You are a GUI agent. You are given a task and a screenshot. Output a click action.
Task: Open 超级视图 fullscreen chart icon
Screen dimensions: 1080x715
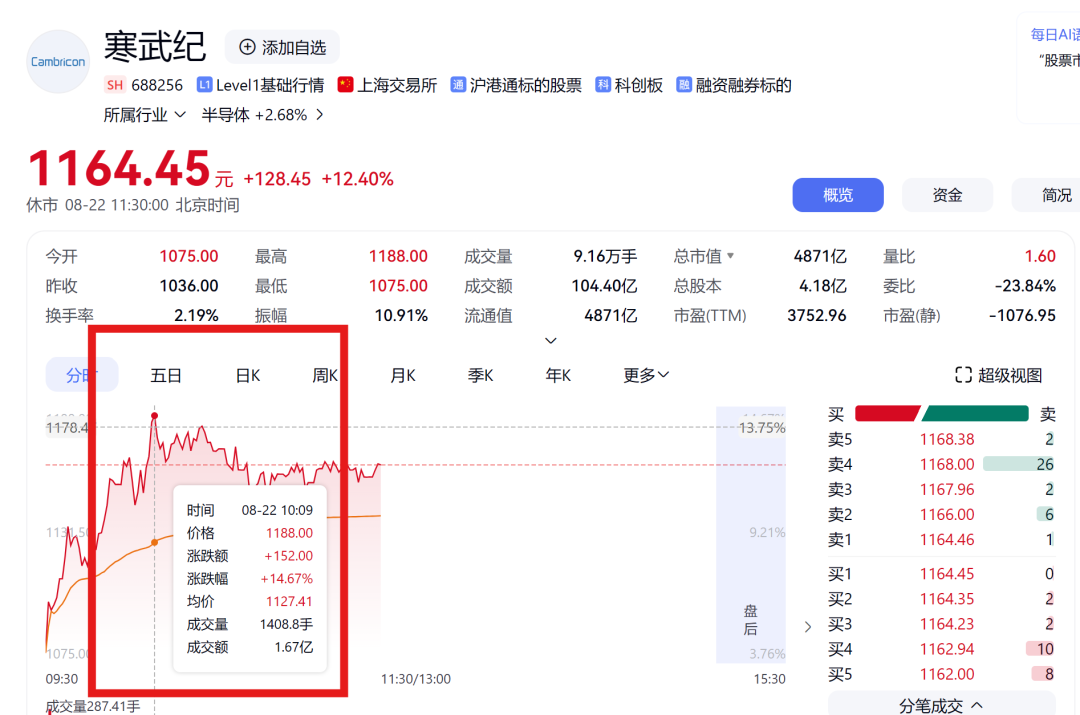pyautogui.click(x=963, y=375)
